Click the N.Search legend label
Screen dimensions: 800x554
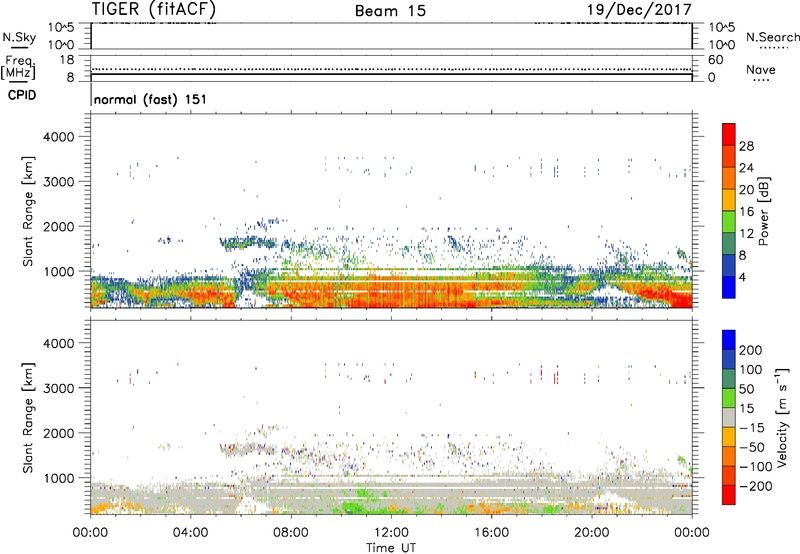tap(772, 37)
